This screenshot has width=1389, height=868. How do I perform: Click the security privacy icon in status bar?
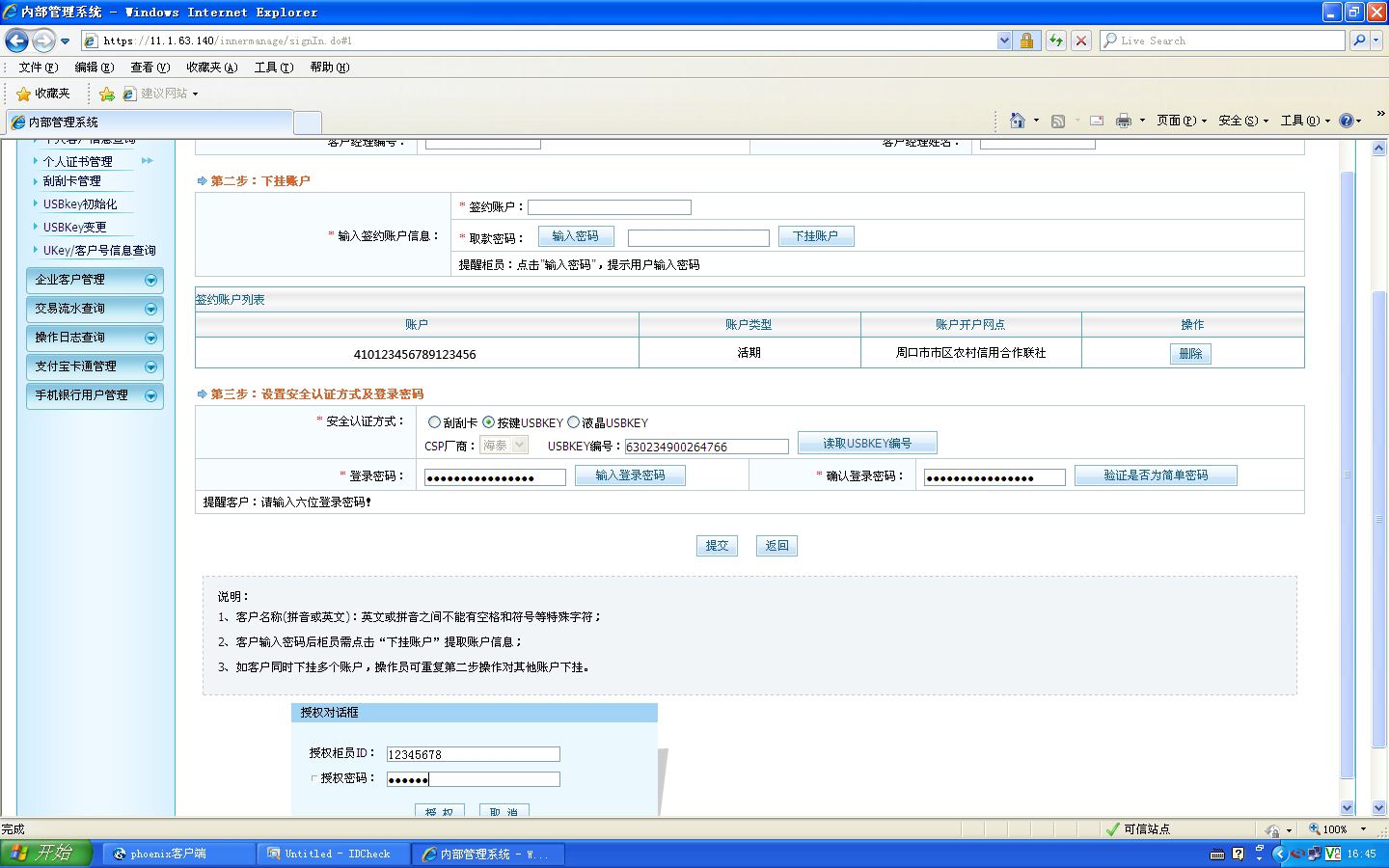[1272, 829]
